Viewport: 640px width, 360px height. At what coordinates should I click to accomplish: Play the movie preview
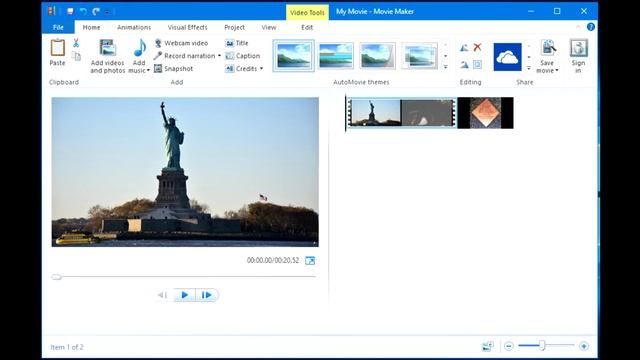(x=184, y=295)
